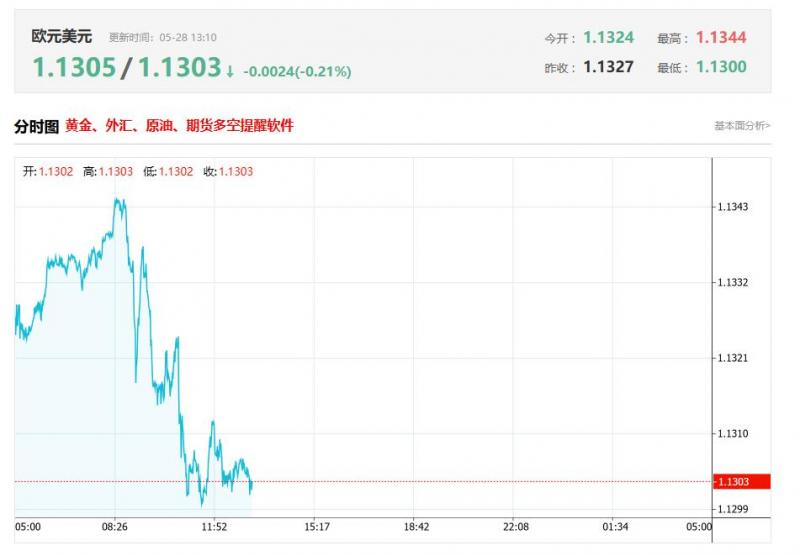Click the large bid price 1.1305

(74, 68)
